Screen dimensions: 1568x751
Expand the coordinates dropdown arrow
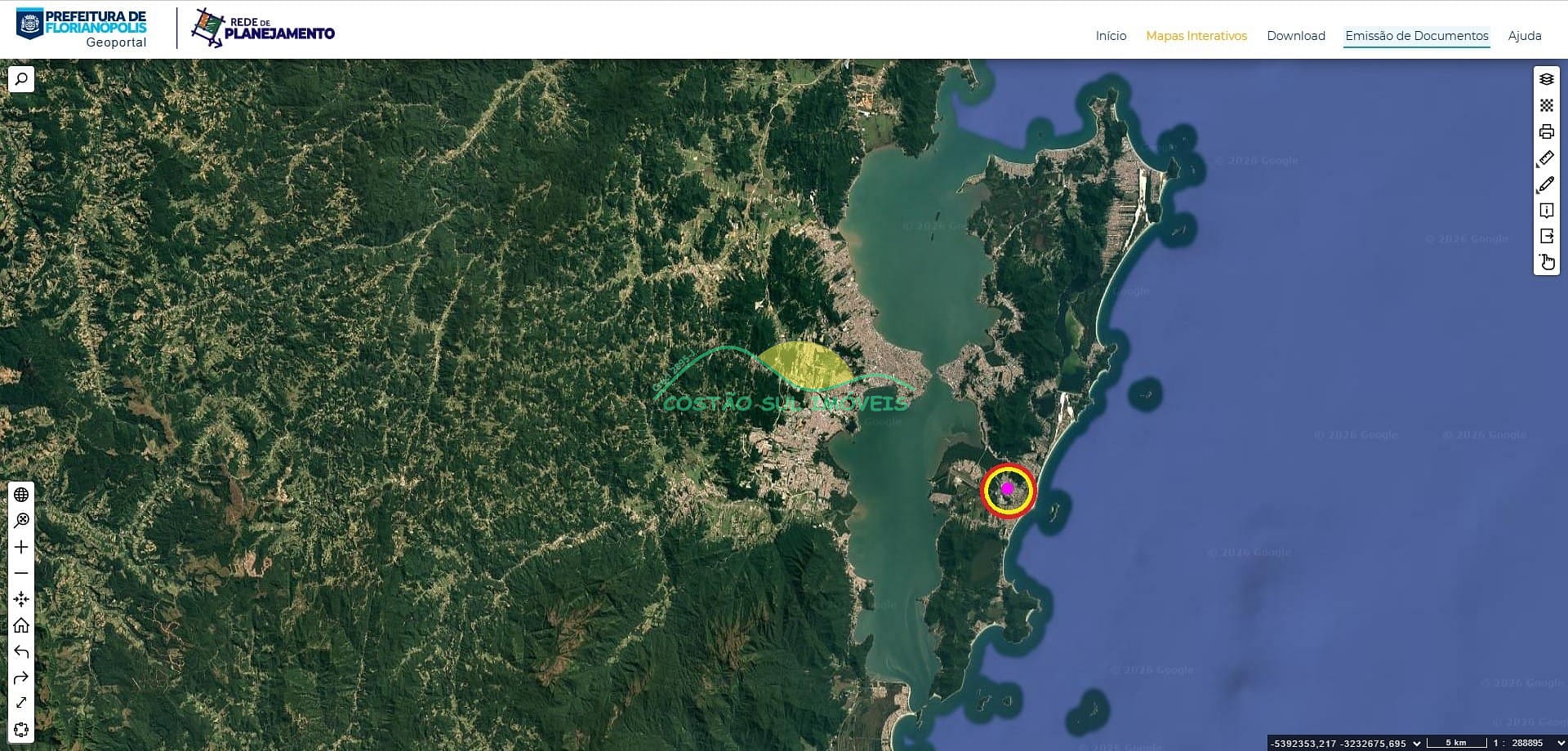(1417, 743)
